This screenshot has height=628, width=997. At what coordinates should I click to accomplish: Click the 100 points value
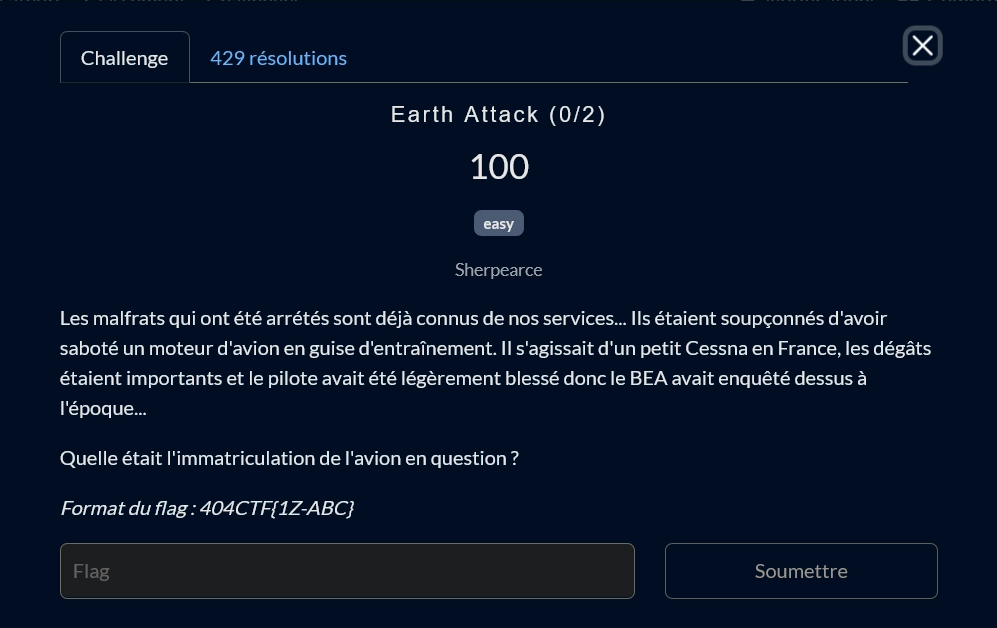point(499,167)
